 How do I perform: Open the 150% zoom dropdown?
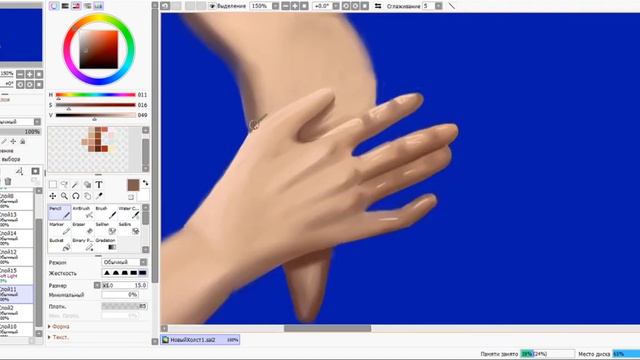pyautogui.click(x=276, y=6)
